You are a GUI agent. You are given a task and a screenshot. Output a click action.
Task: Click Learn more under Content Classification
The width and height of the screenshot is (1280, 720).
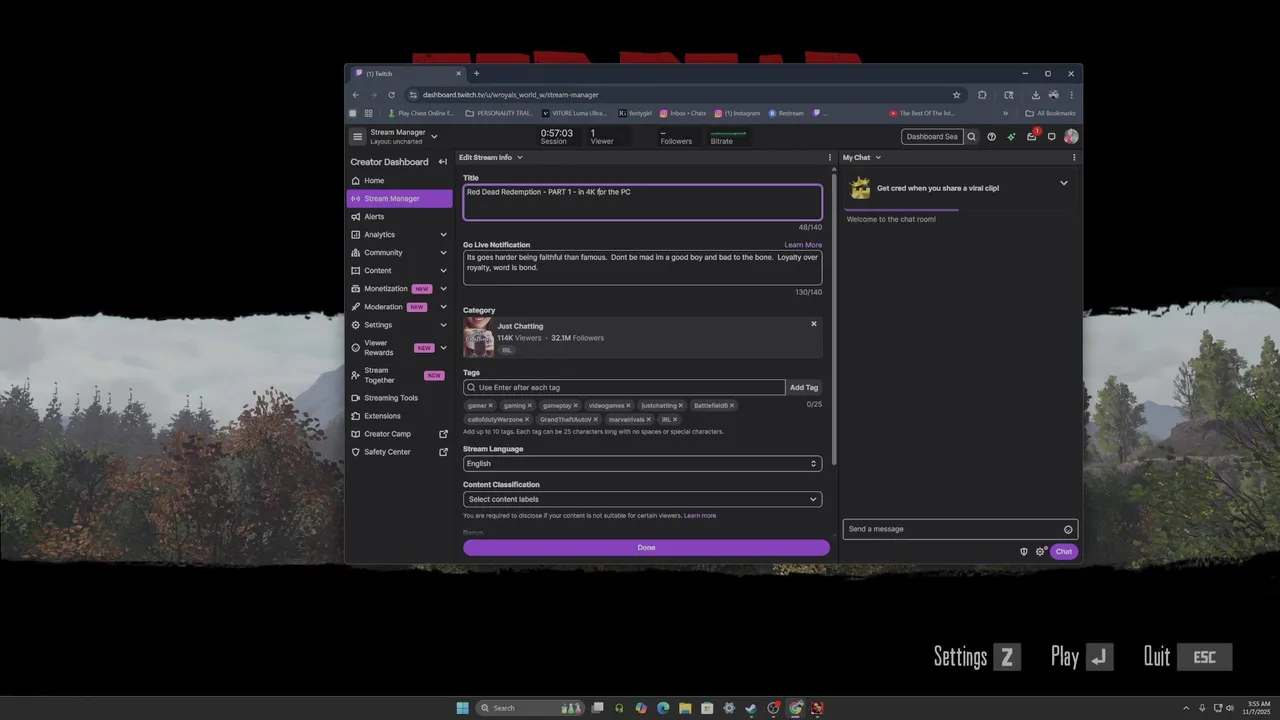pyautogui.click(x=700, y=516)
